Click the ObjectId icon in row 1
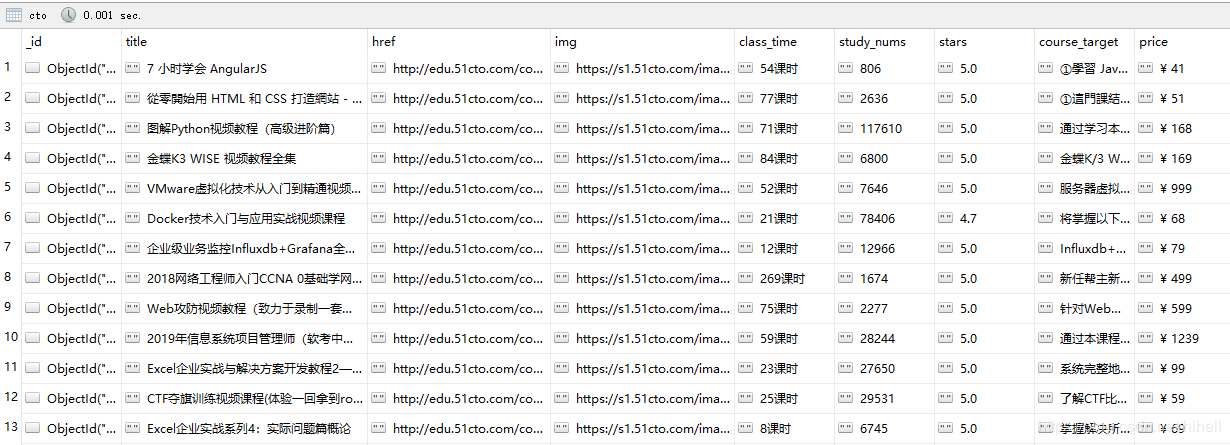The width and height of the screenshot is (1230, 445). coord(33,69)
